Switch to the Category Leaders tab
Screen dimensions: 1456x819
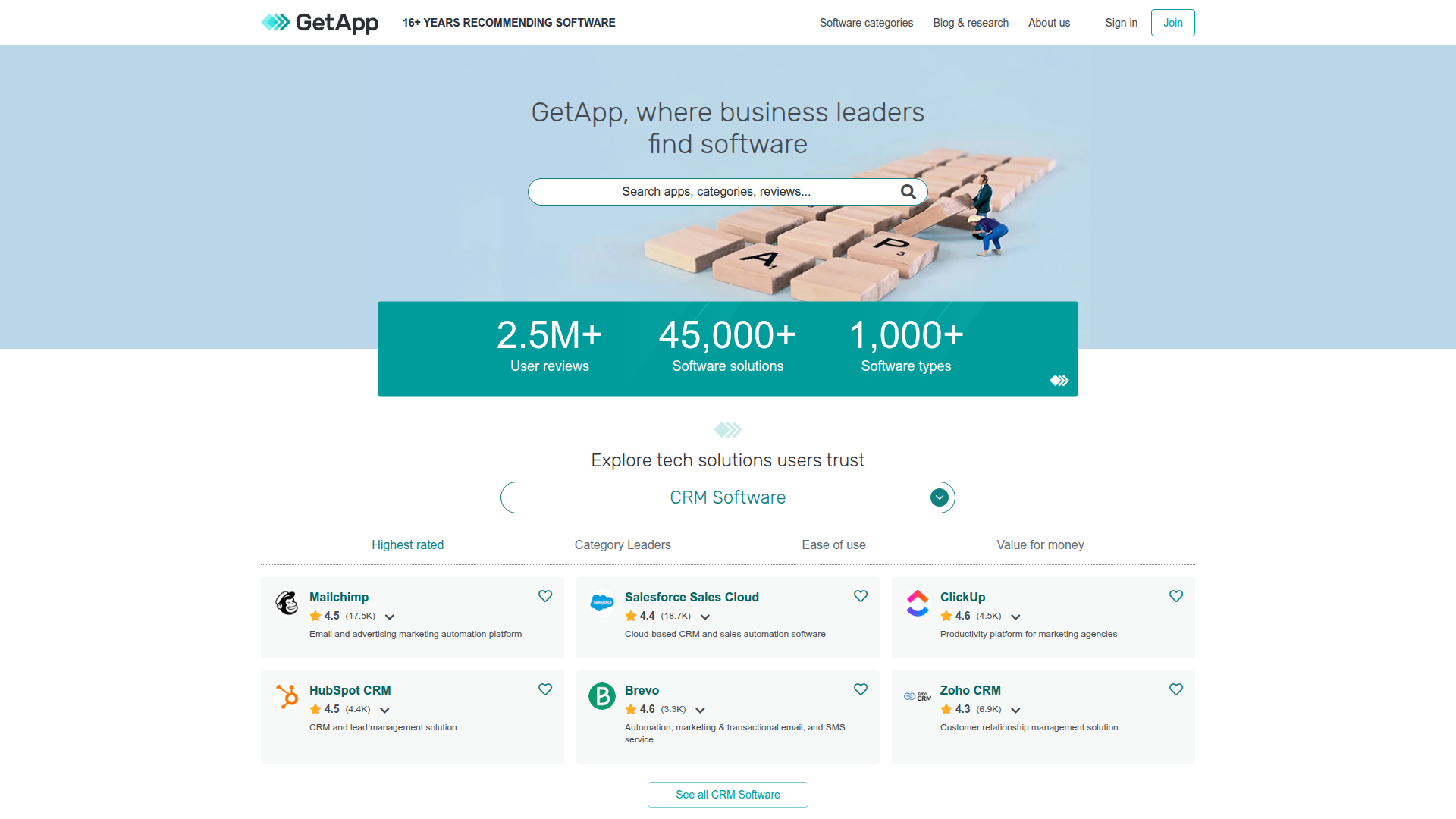623,544
